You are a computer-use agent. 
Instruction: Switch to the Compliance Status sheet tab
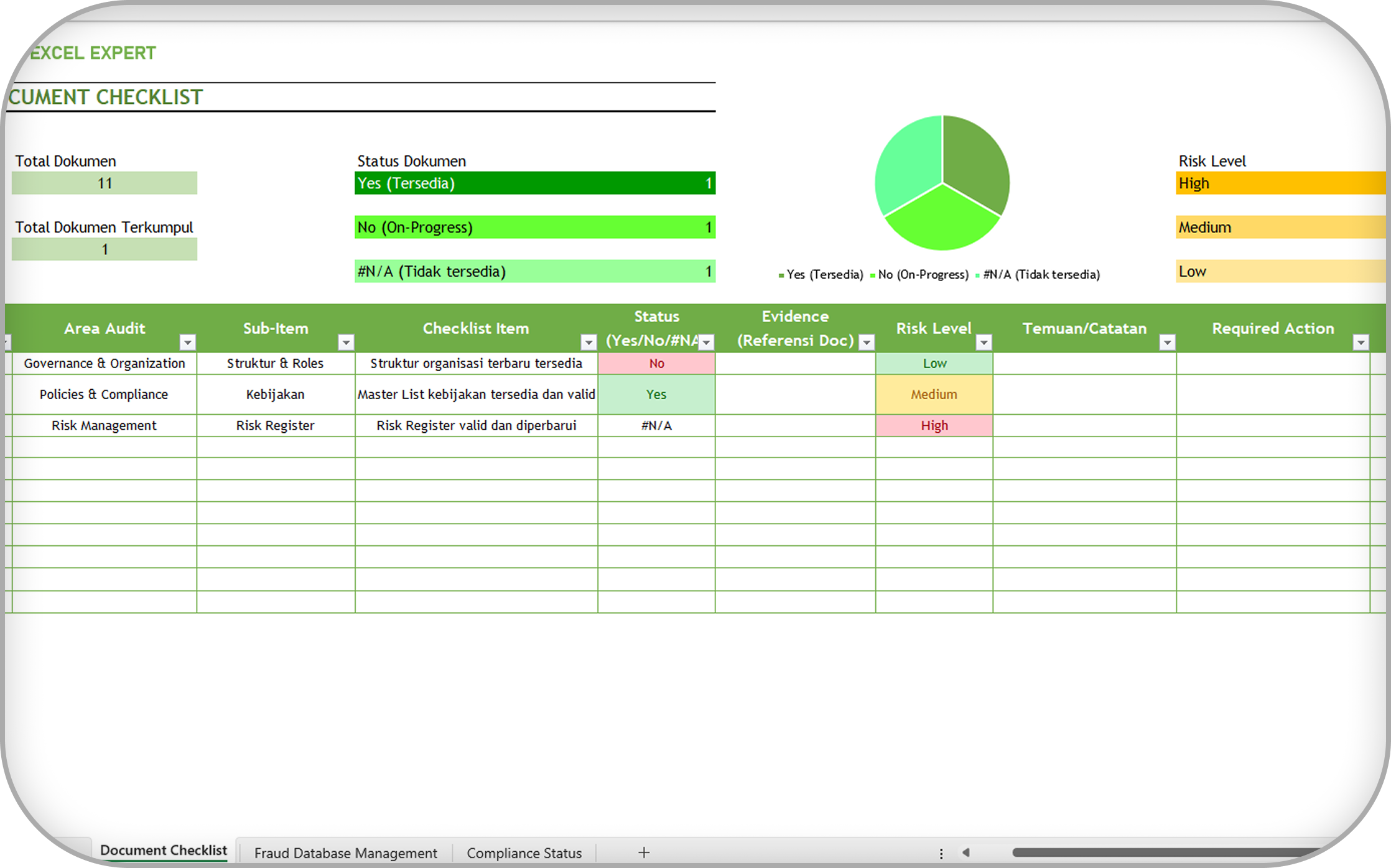point(524,852)
